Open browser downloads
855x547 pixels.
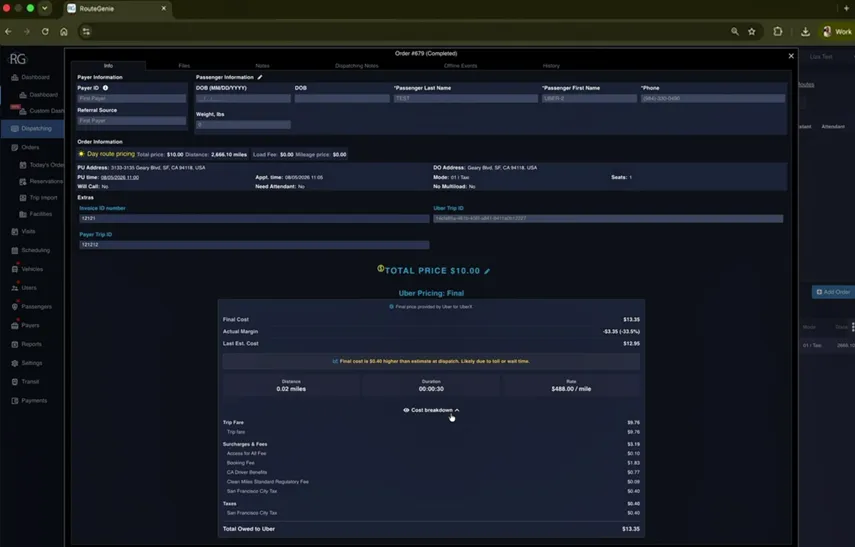(805, 32)
